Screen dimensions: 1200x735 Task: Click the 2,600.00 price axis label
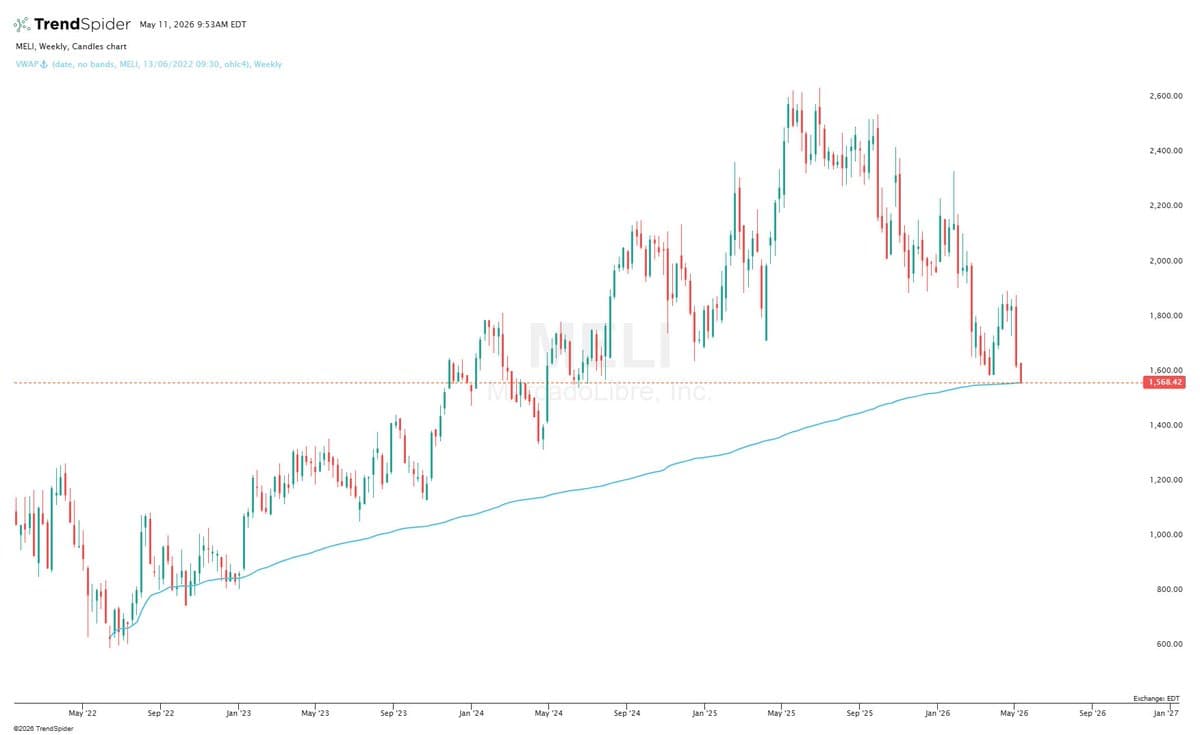(x=1167, y=96)
